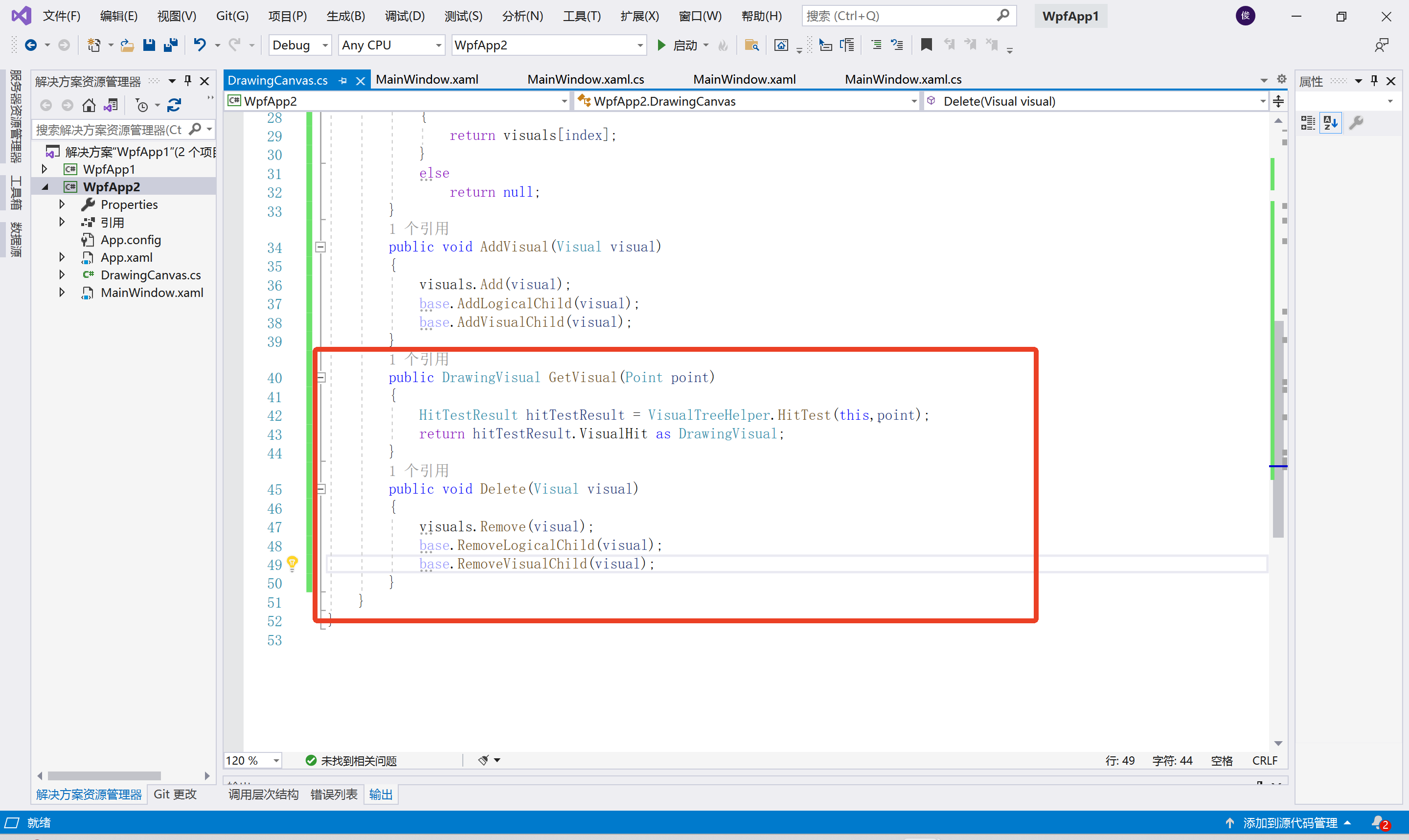Click the Solution Explorer sync refresh icon

pos(174,105)
